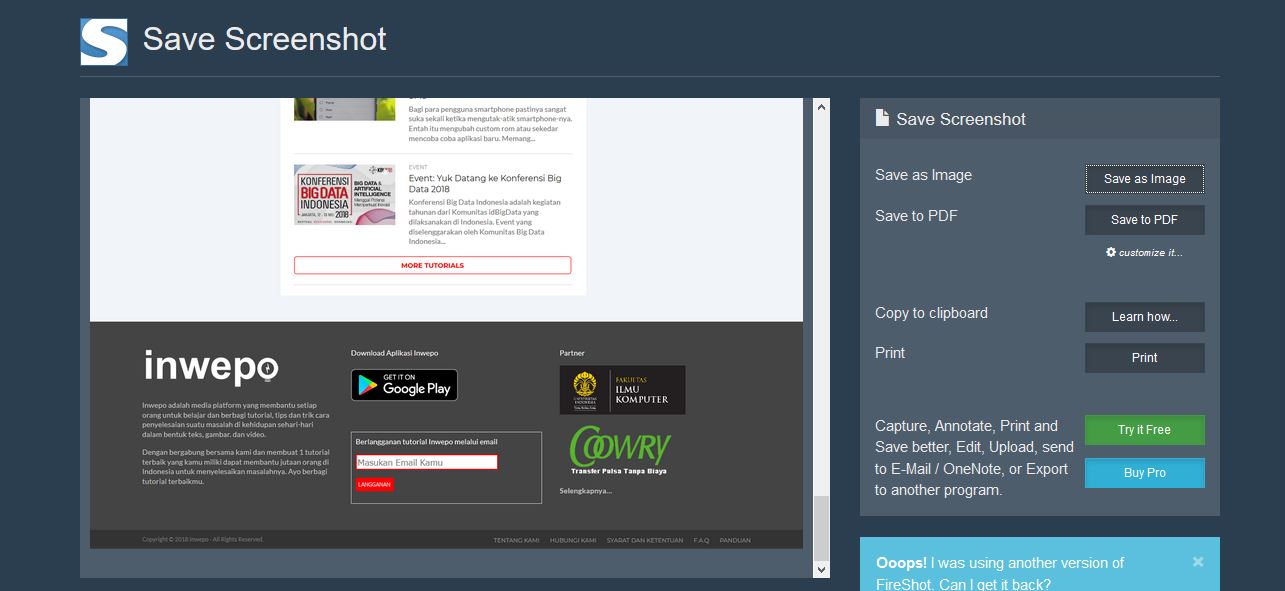
Task: Click the preview scrollbar thumb
Action: click(821, 527)
